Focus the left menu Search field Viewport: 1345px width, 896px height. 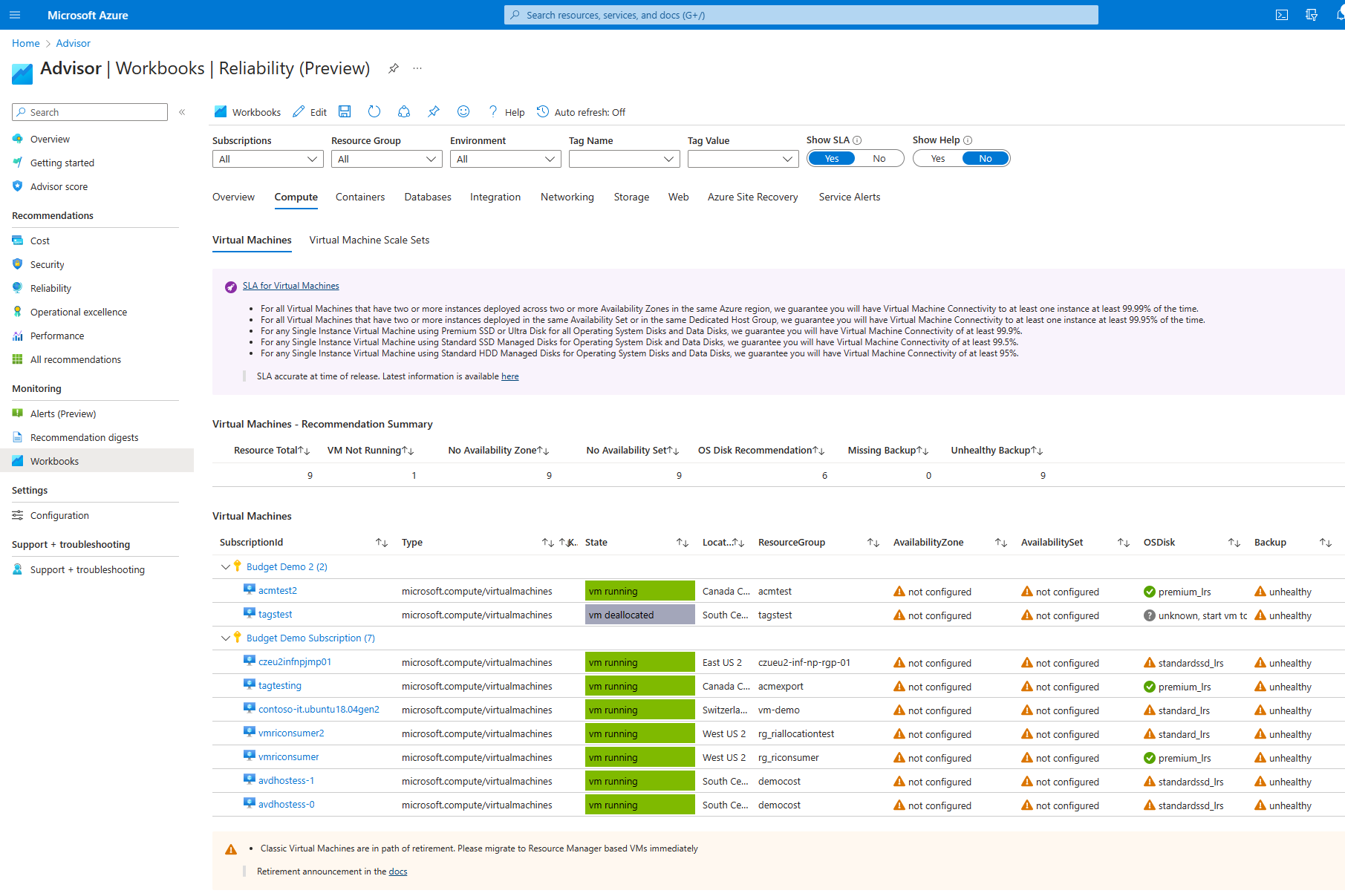tap(90, 112)
